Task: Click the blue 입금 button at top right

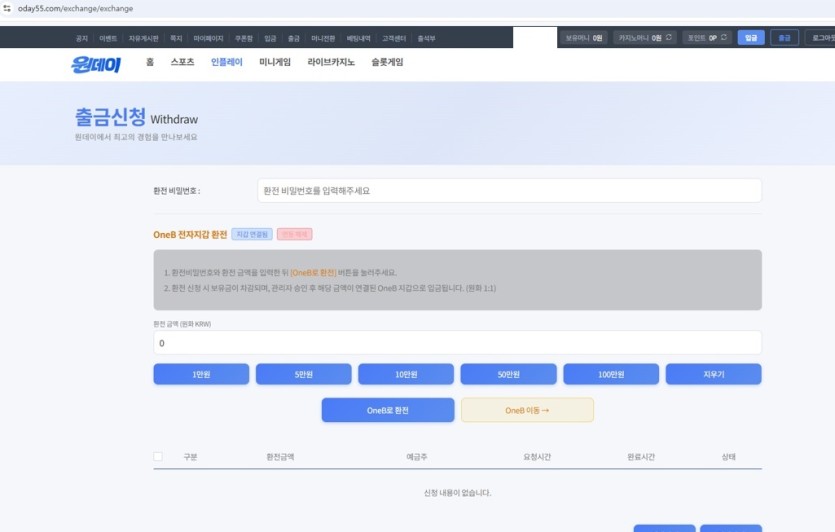Action: tap(751, 37)
